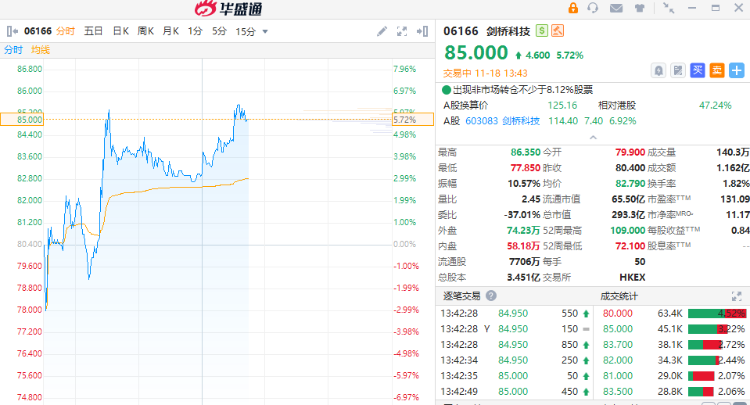Open the note edit icon
750x405 pixels.
[x=678, y=71]
